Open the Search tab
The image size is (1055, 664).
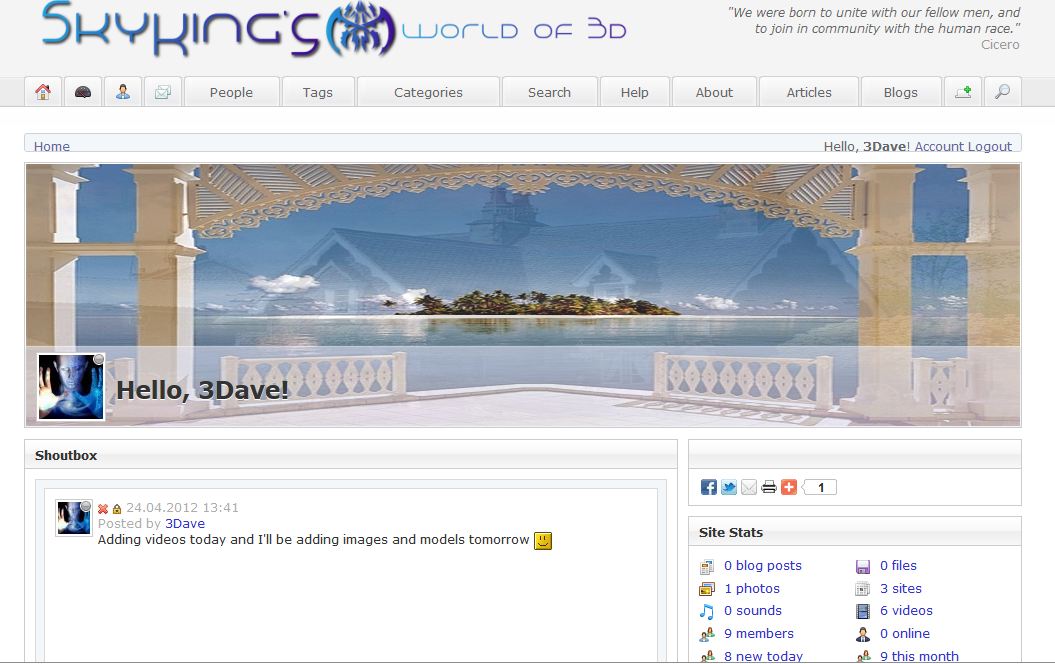click(550, 92)
